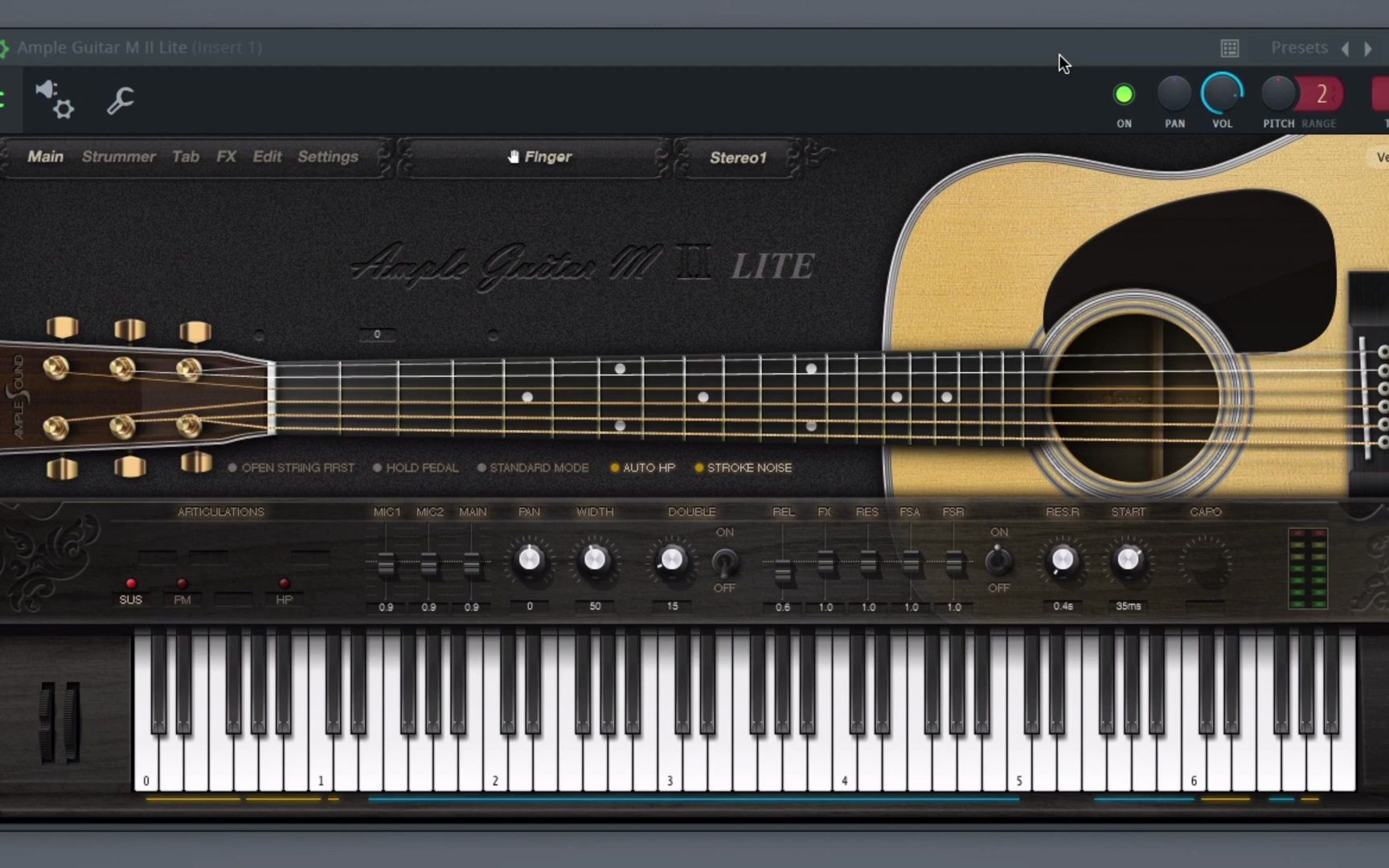
Task: Click the PITCH knob
Action: (1278, 94)
